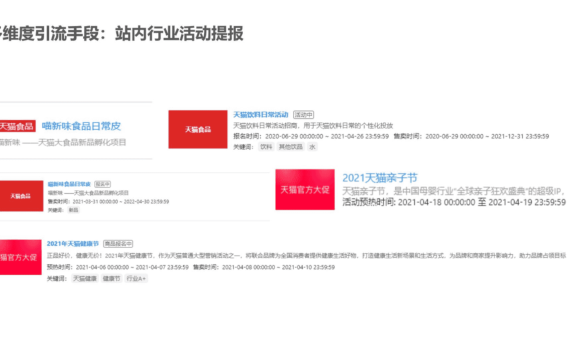Click 官方大促 thumbnail beside 2021年天猫健康节
570x360 pixels.
click(20, 257)
